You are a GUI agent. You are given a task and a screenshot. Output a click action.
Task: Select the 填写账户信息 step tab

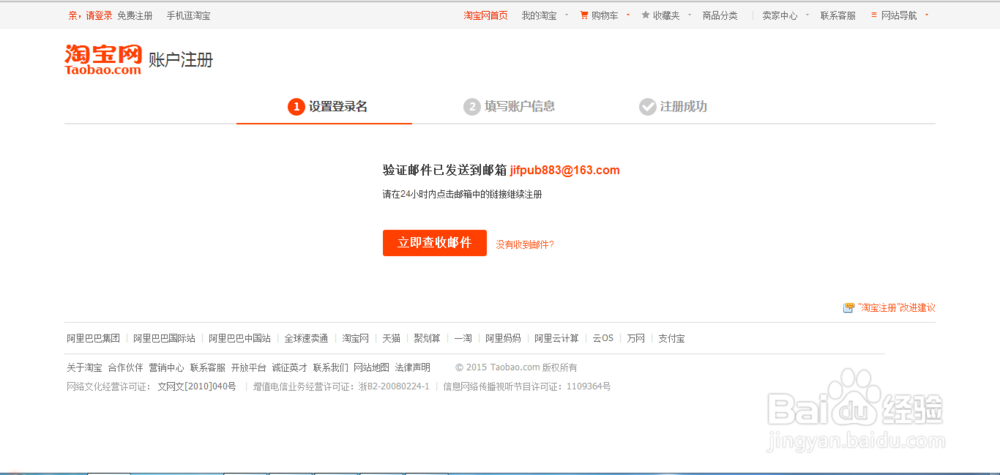pos(509,106)
